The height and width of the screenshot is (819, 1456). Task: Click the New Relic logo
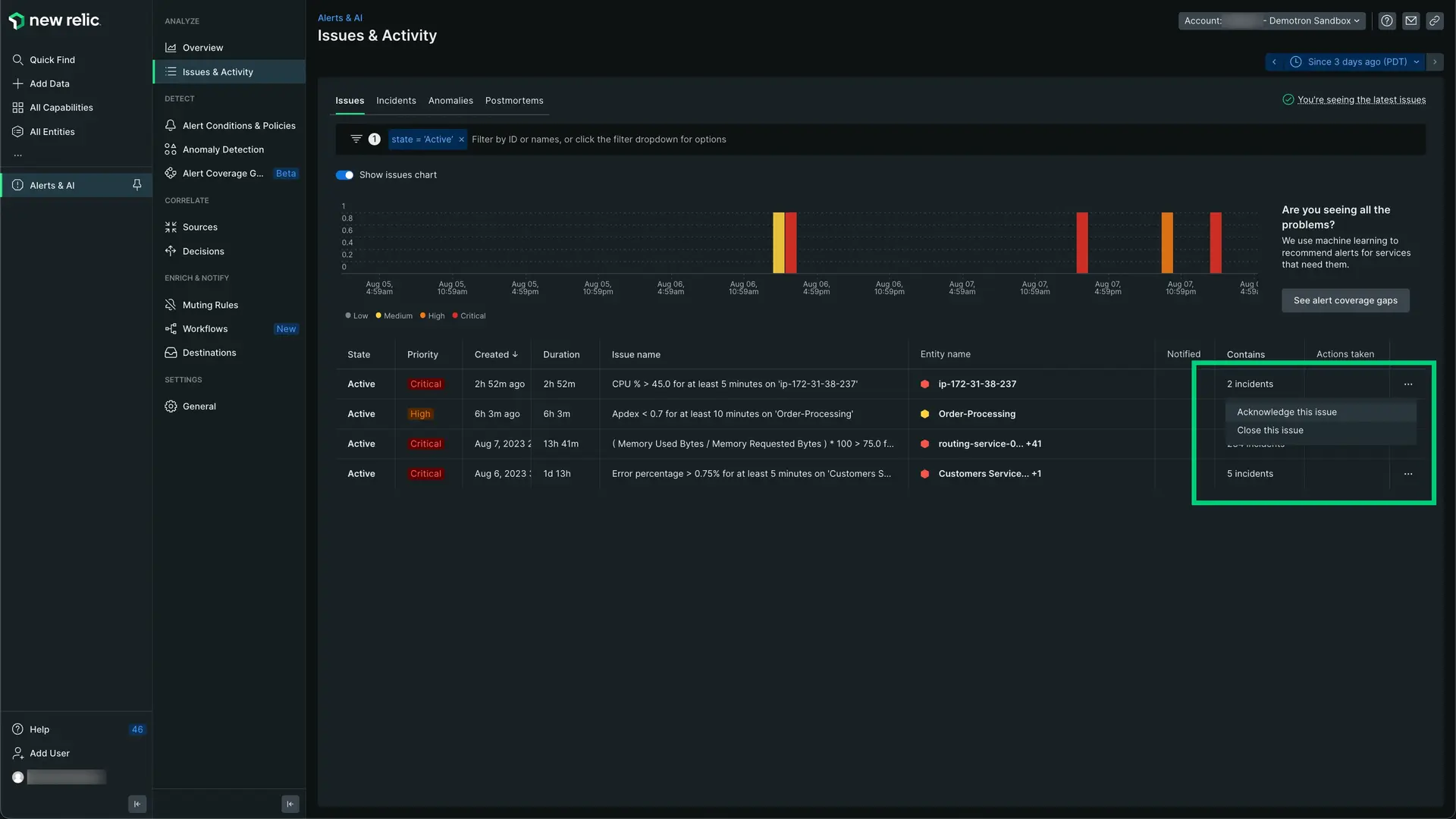click(55, 20)
